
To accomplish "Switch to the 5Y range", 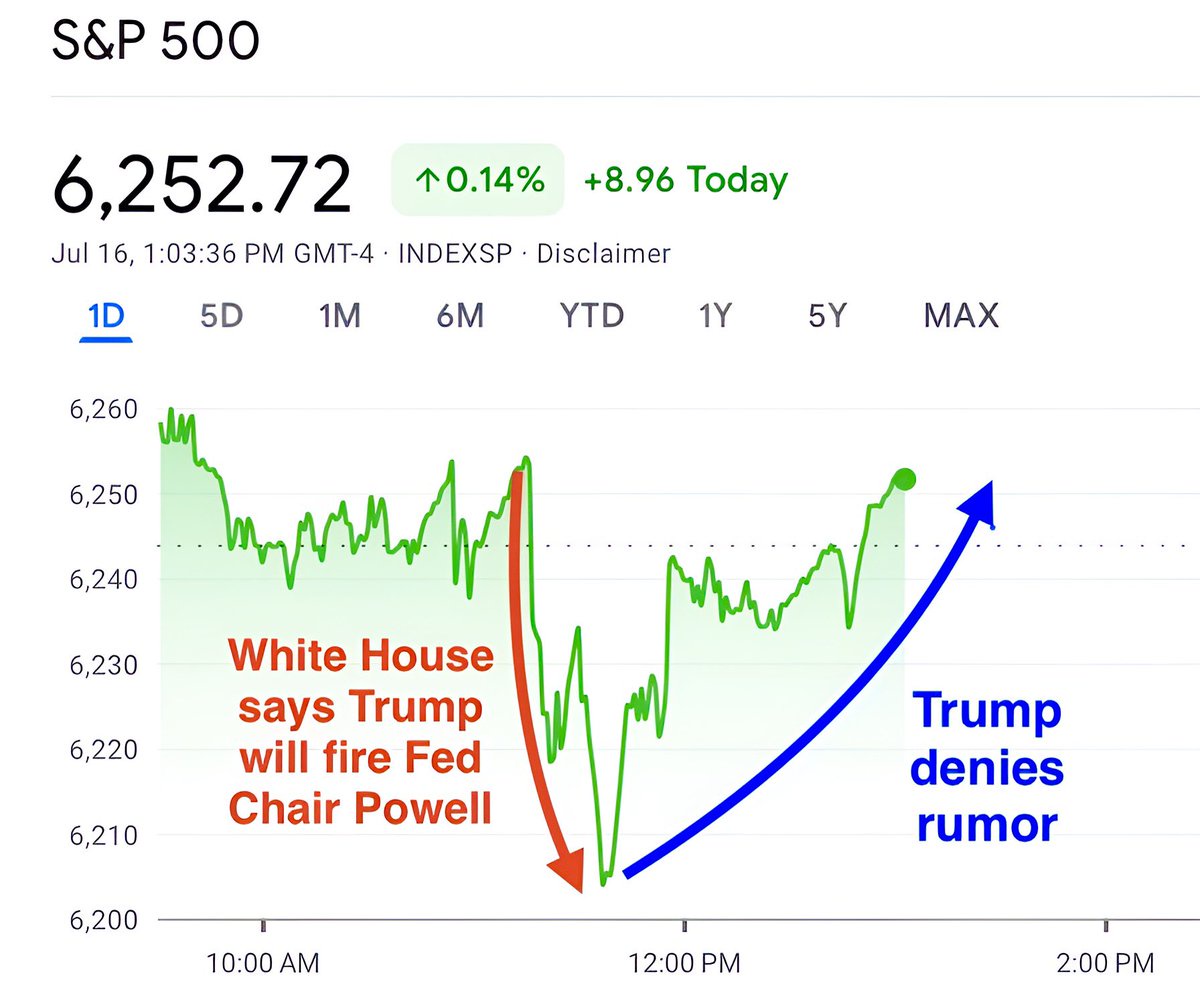I will [828, 316].
